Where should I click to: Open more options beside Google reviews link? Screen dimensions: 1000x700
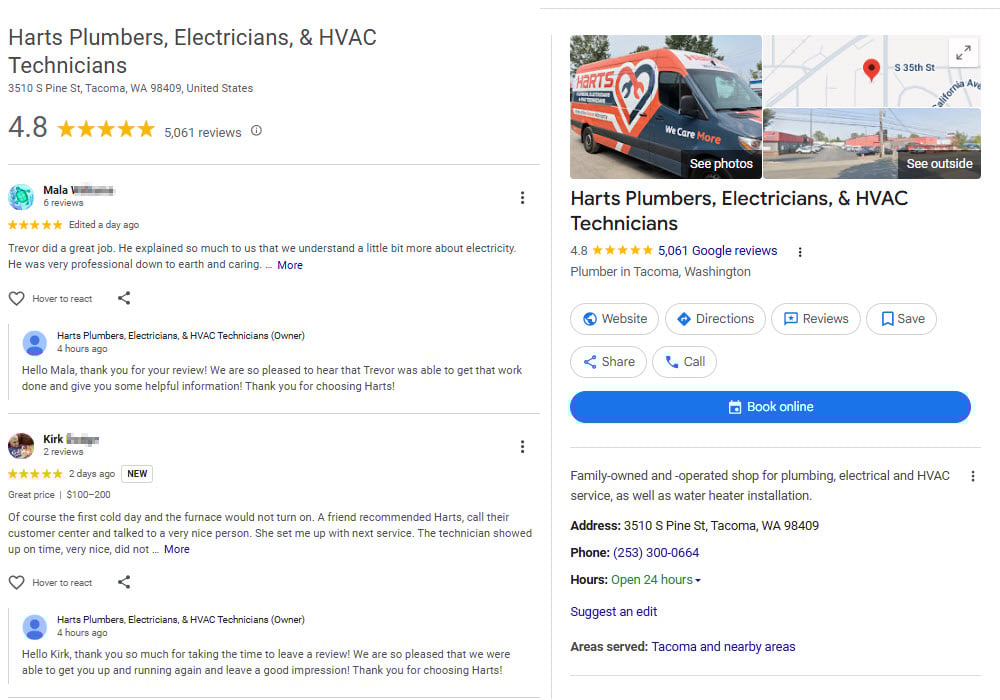(x=800, y=251)
